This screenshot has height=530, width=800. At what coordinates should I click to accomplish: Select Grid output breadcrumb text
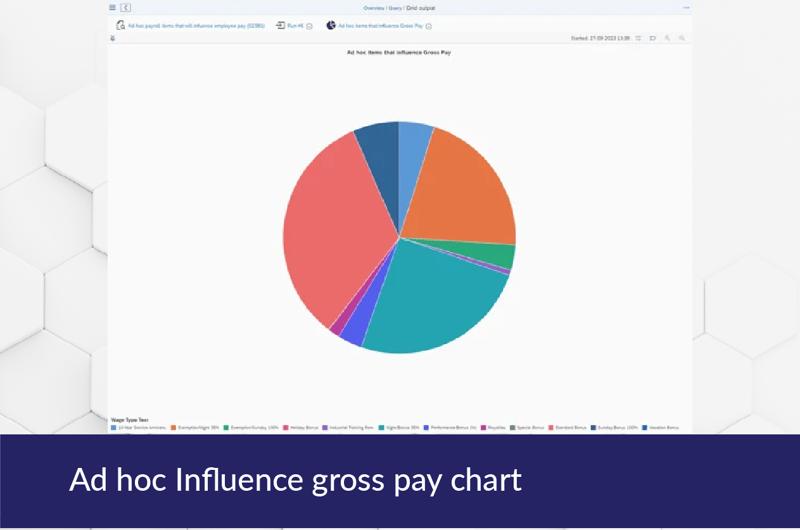(x=420, y=8)
